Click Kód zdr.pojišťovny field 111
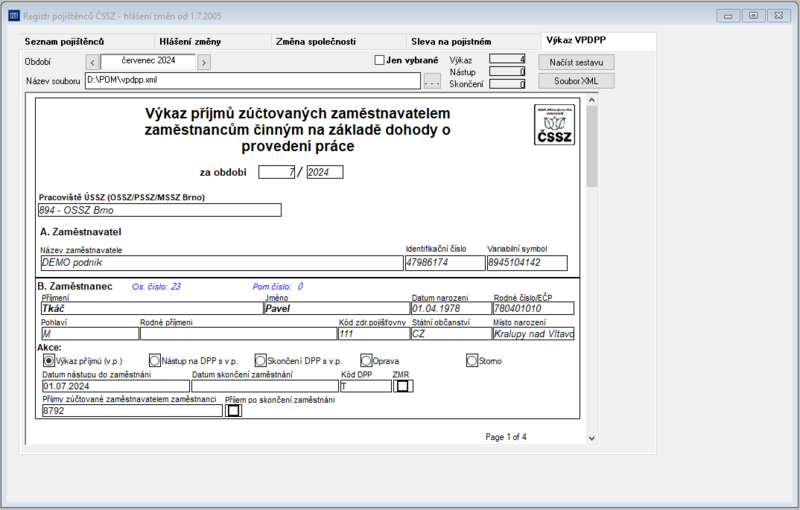This screenshot has width=800, height=510. click(x=374, y=334)
